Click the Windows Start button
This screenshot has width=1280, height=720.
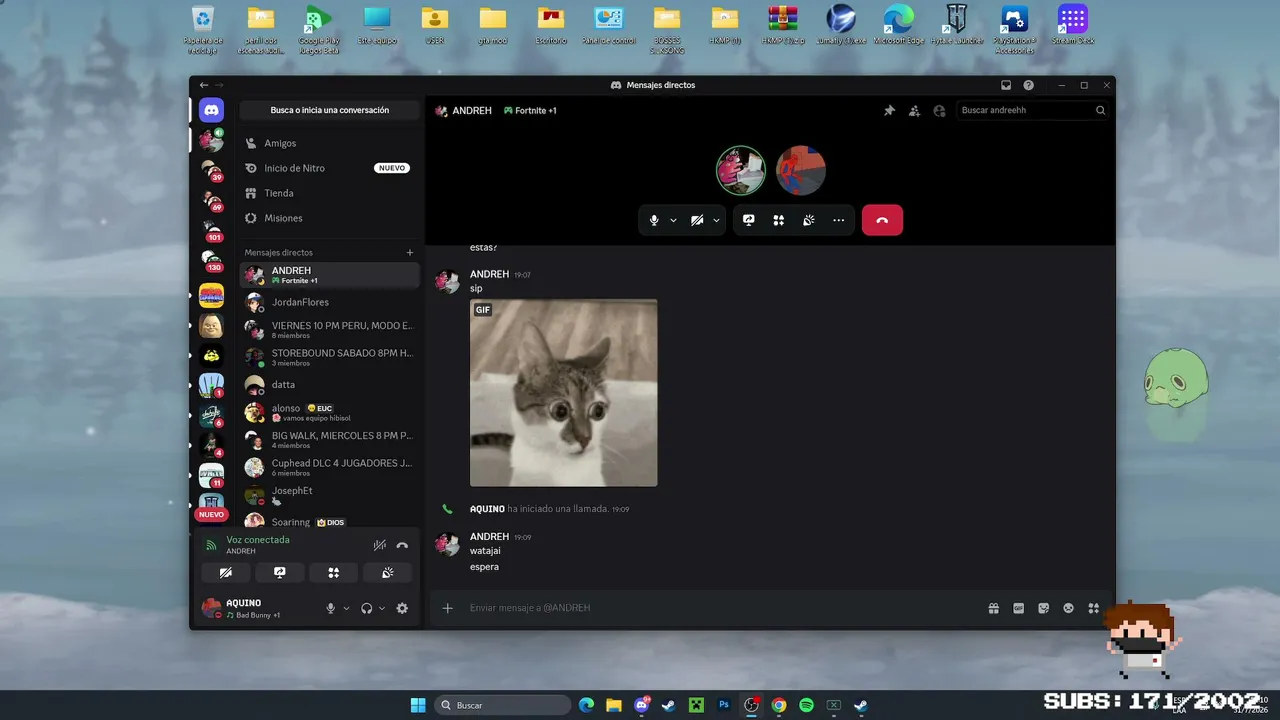418,705
